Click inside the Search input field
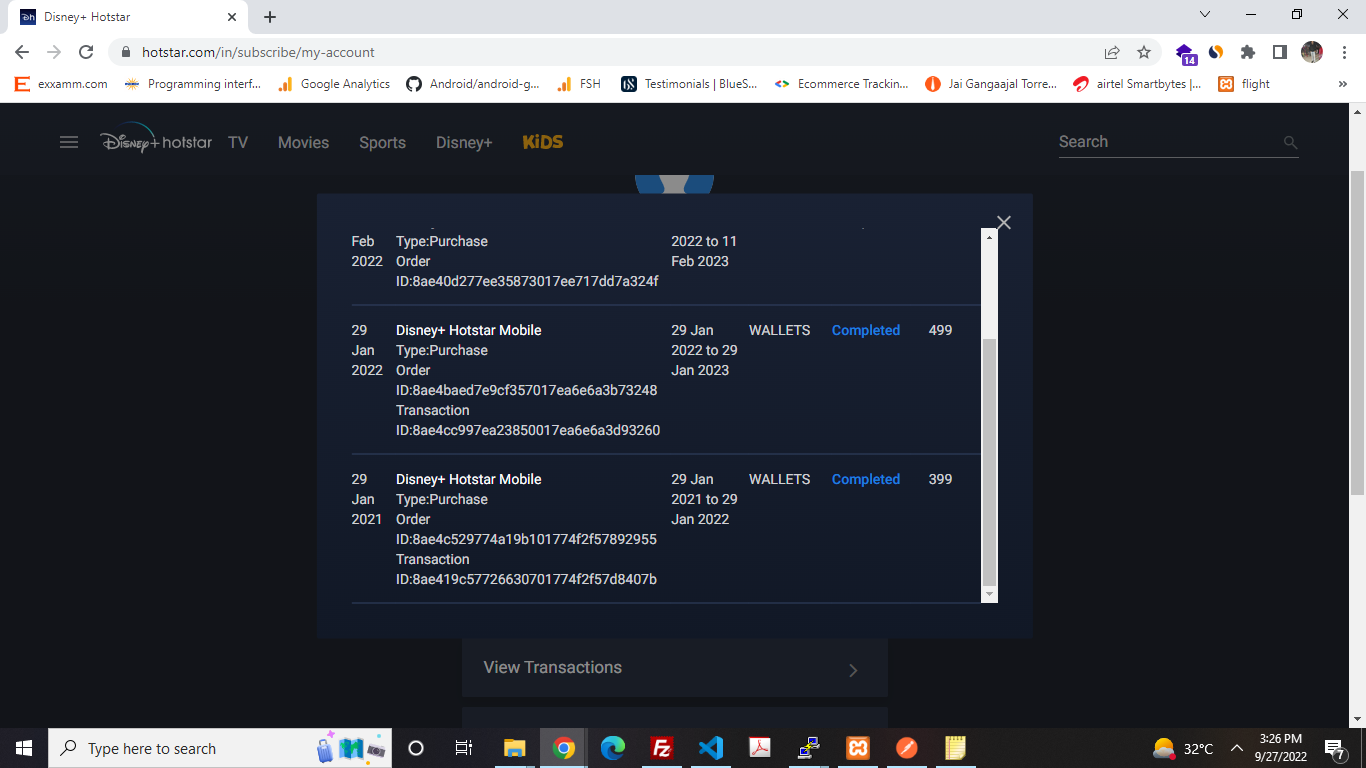Image resolution: width=1366 pixels, height=768 pixels. (1150, 141)
